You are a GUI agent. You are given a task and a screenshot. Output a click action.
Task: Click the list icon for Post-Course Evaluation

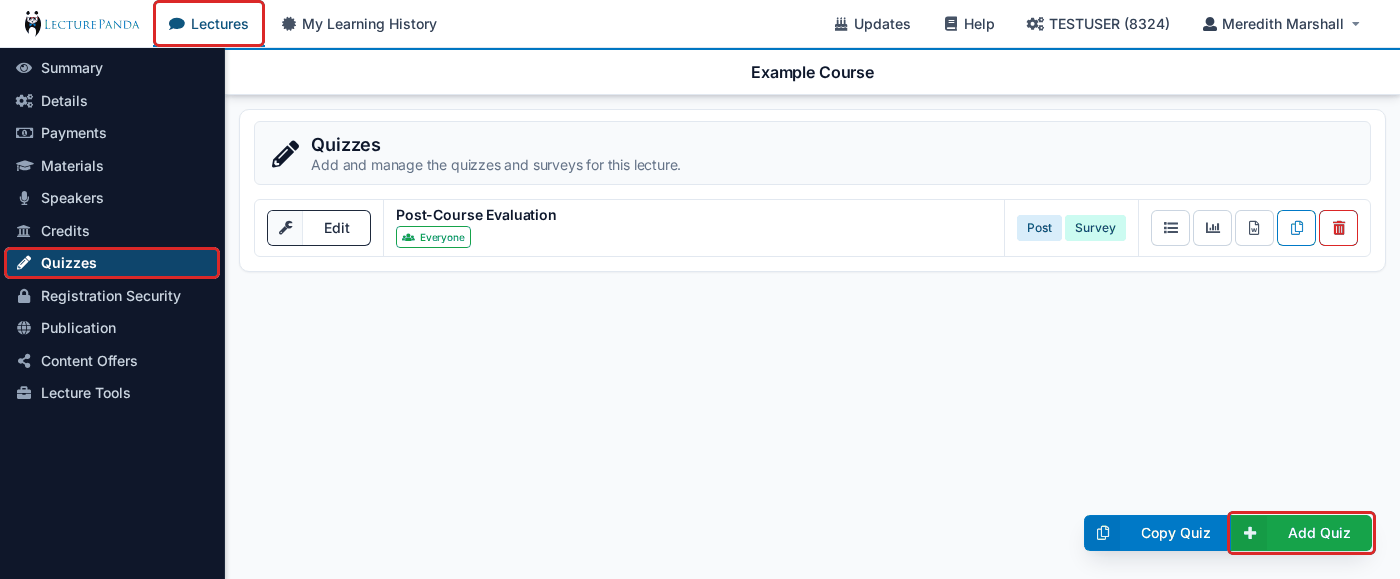(x=1170, y=228)
